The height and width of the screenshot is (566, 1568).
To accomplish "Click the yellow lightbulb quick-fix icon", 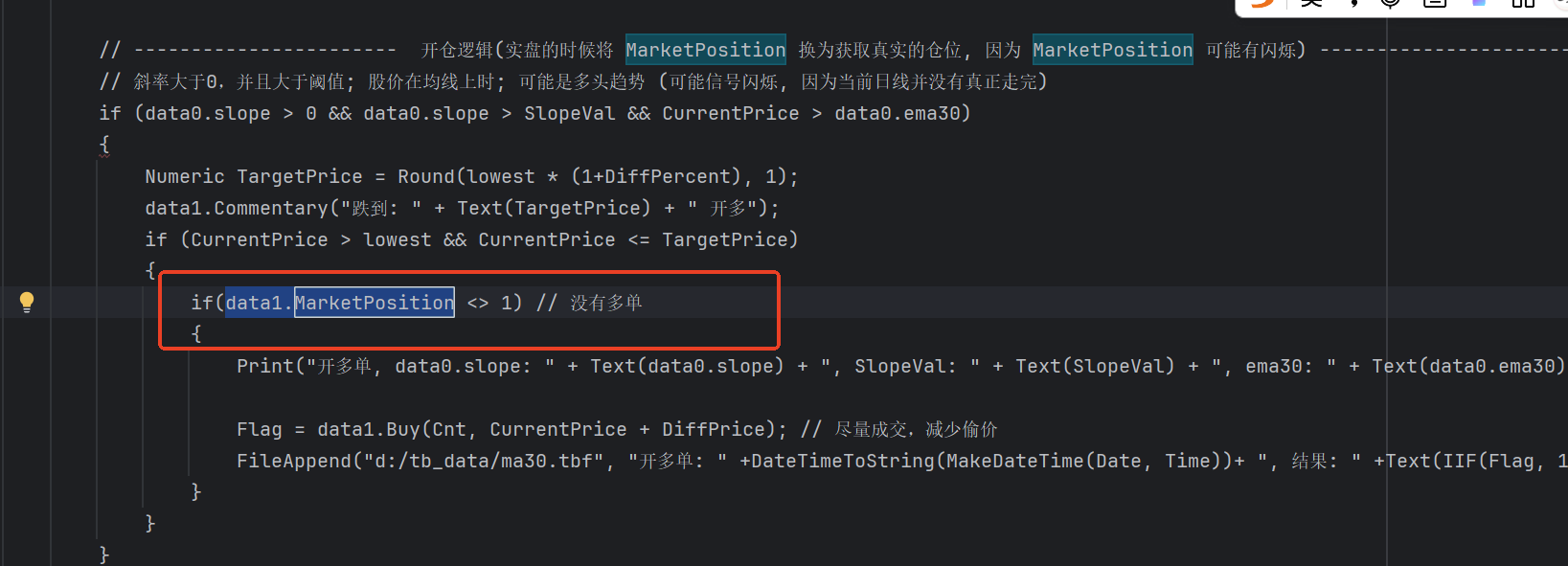I will coord(27,303).
